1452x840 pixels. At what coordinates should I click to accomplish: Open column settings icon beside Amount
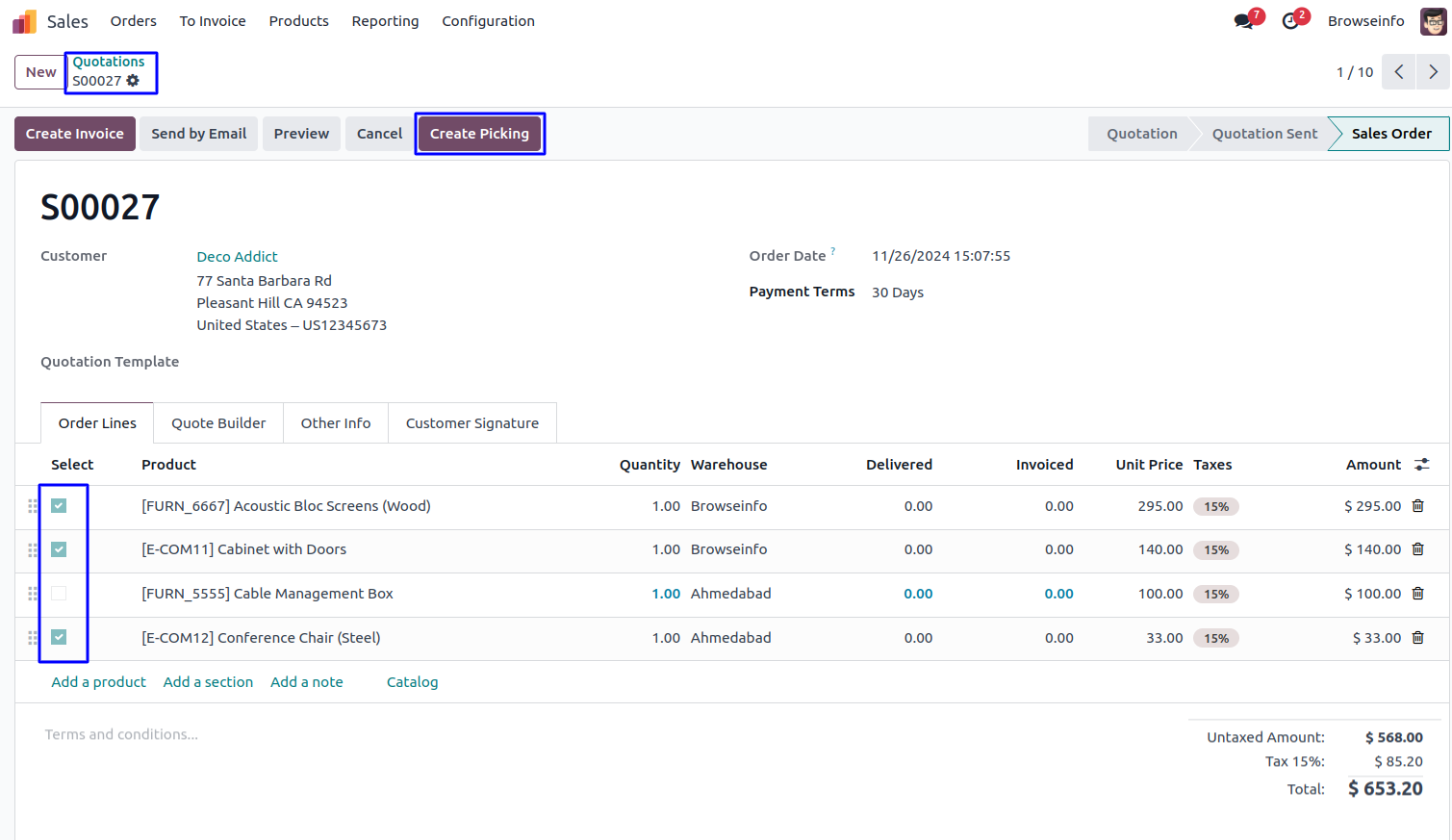point(1421,465)
